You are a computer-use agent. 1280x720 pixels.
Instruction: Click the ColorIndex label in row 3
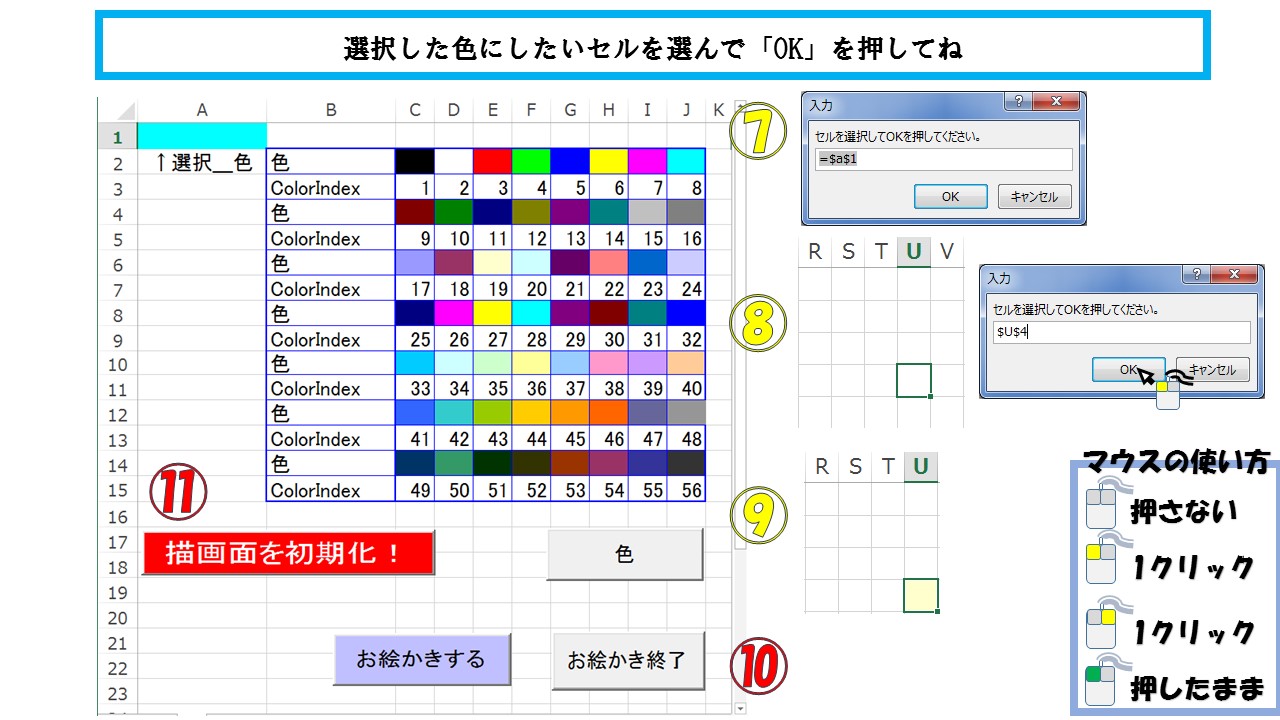tap(331, 187)
